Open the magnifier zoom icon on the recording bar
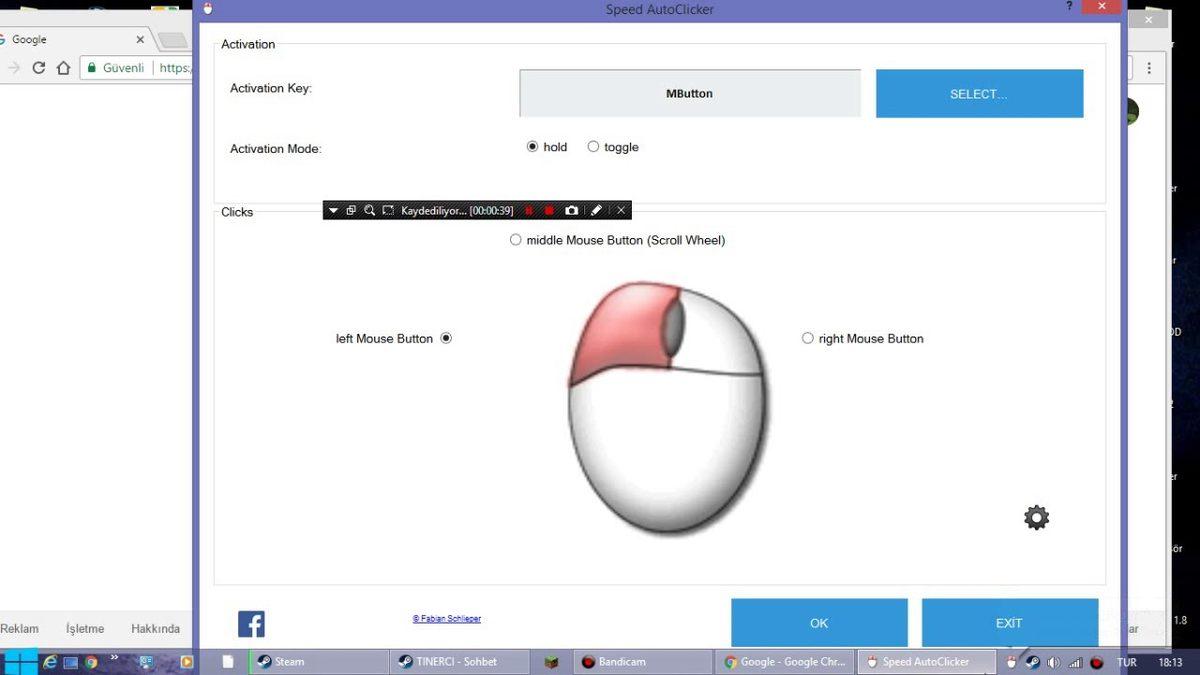Screen dimensions: 1200x675 coord(368,210)
